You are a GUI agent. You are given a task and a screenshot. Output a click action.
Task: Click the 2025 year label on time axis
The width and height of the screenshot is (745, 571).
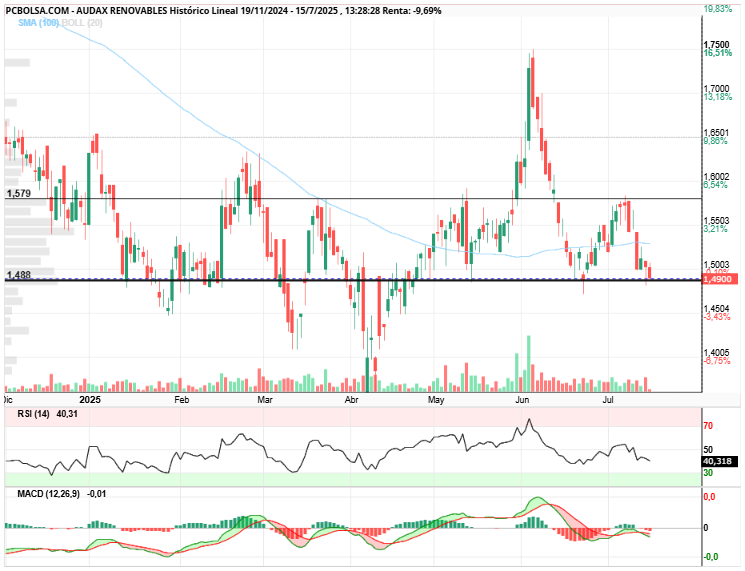(x=90, y=400)
